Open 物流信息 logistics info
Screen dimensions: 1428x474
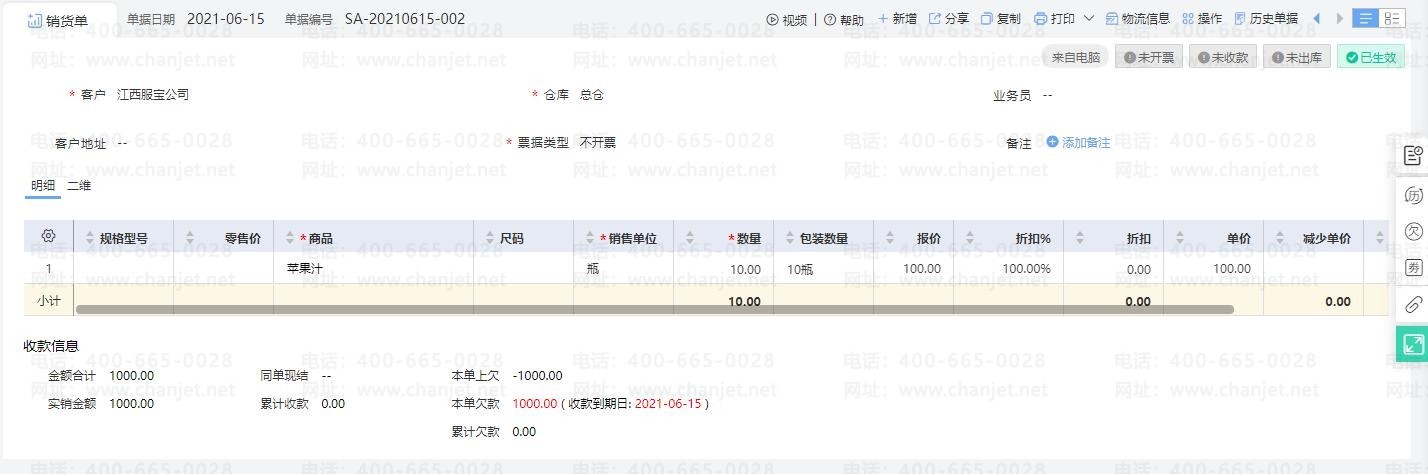[x=1137, y=19]
